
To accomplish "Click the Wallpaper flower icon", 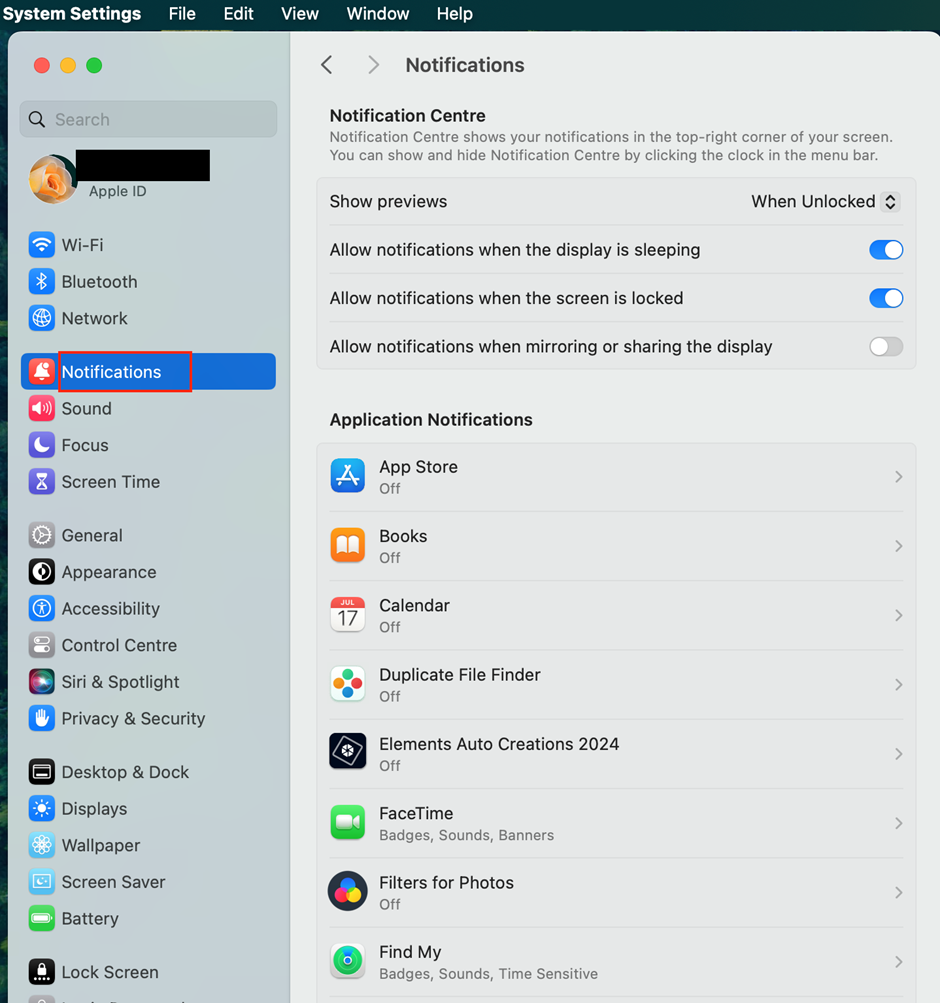I will [42, 845].
